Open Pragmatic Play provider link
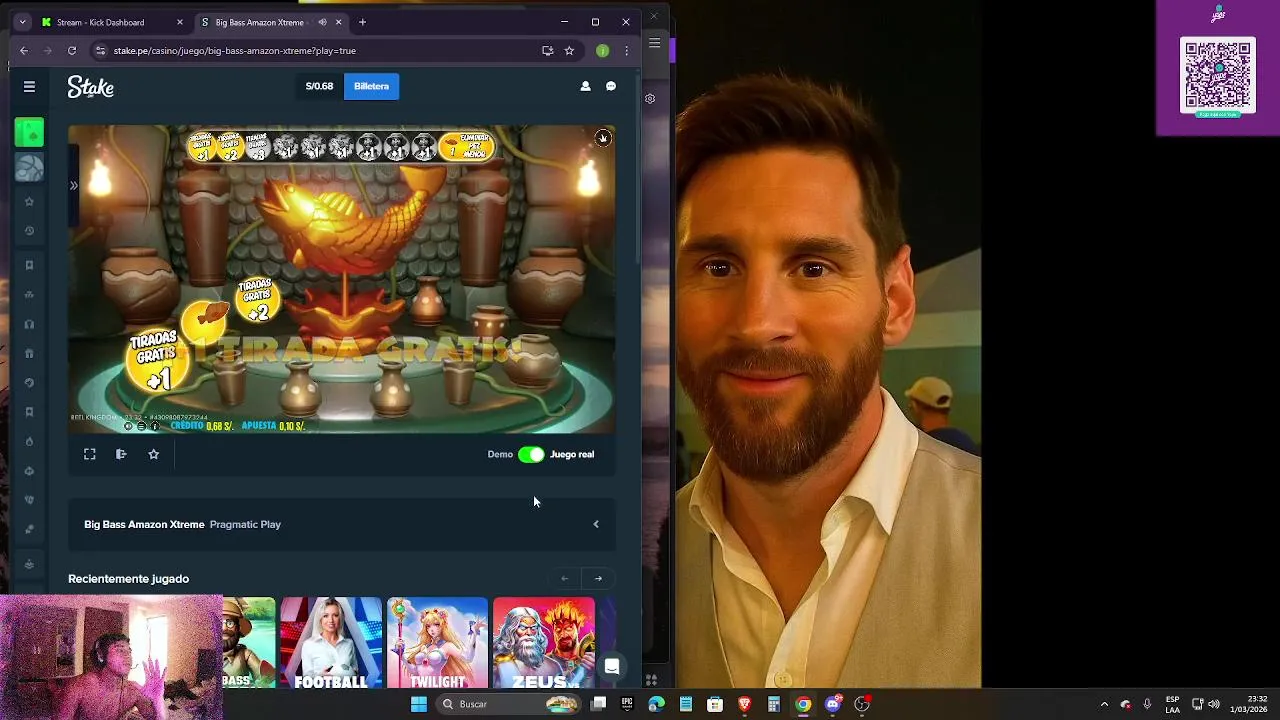Screen dimensions: 1280x720 (x=245, y=524)
